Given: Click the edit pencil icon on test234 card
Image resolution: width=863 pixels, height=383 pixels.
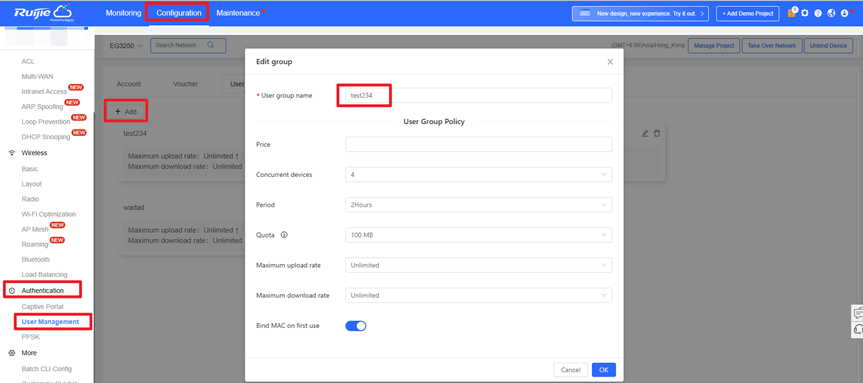Looking at the screenshot, I should pyautogui.click(x=645, y=134).
